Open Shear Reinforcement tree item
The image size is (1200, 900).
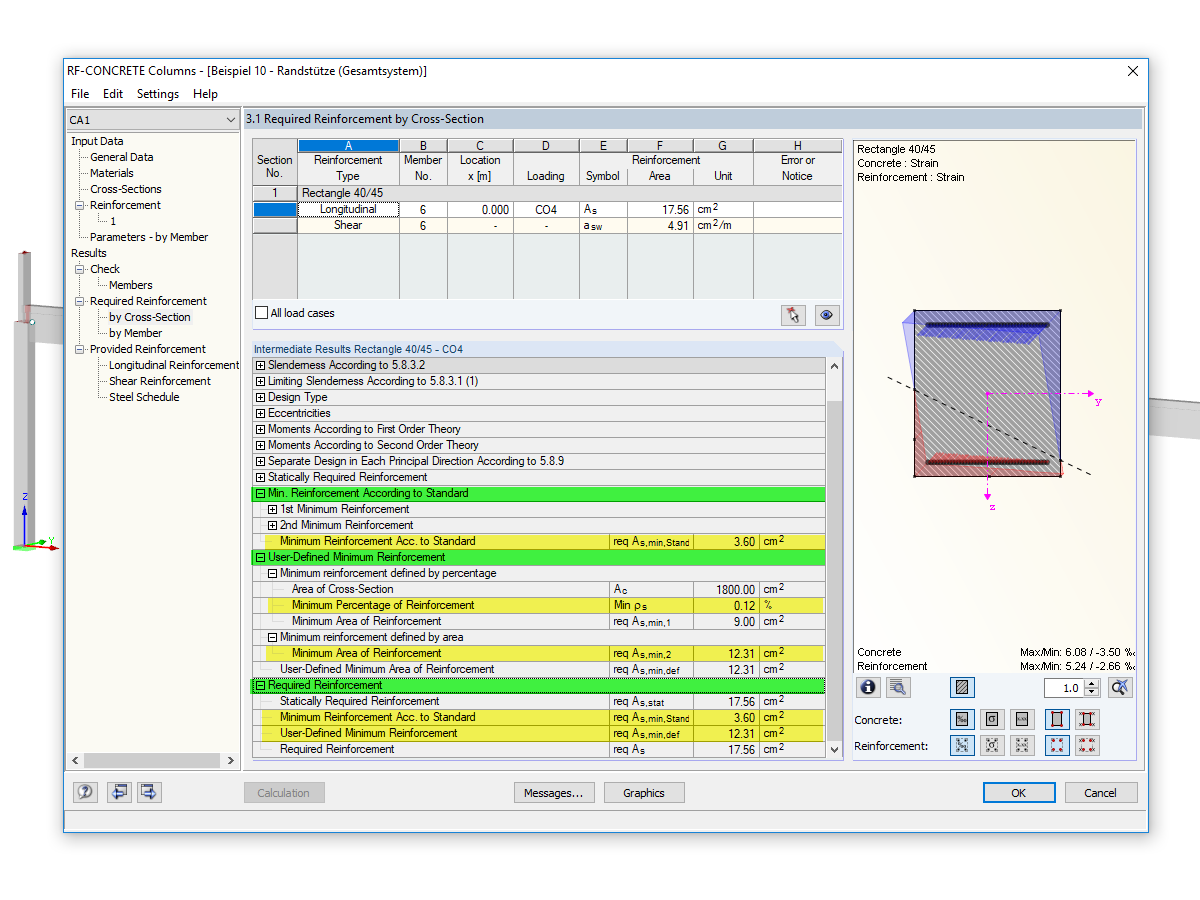click(x=160, y=381)
